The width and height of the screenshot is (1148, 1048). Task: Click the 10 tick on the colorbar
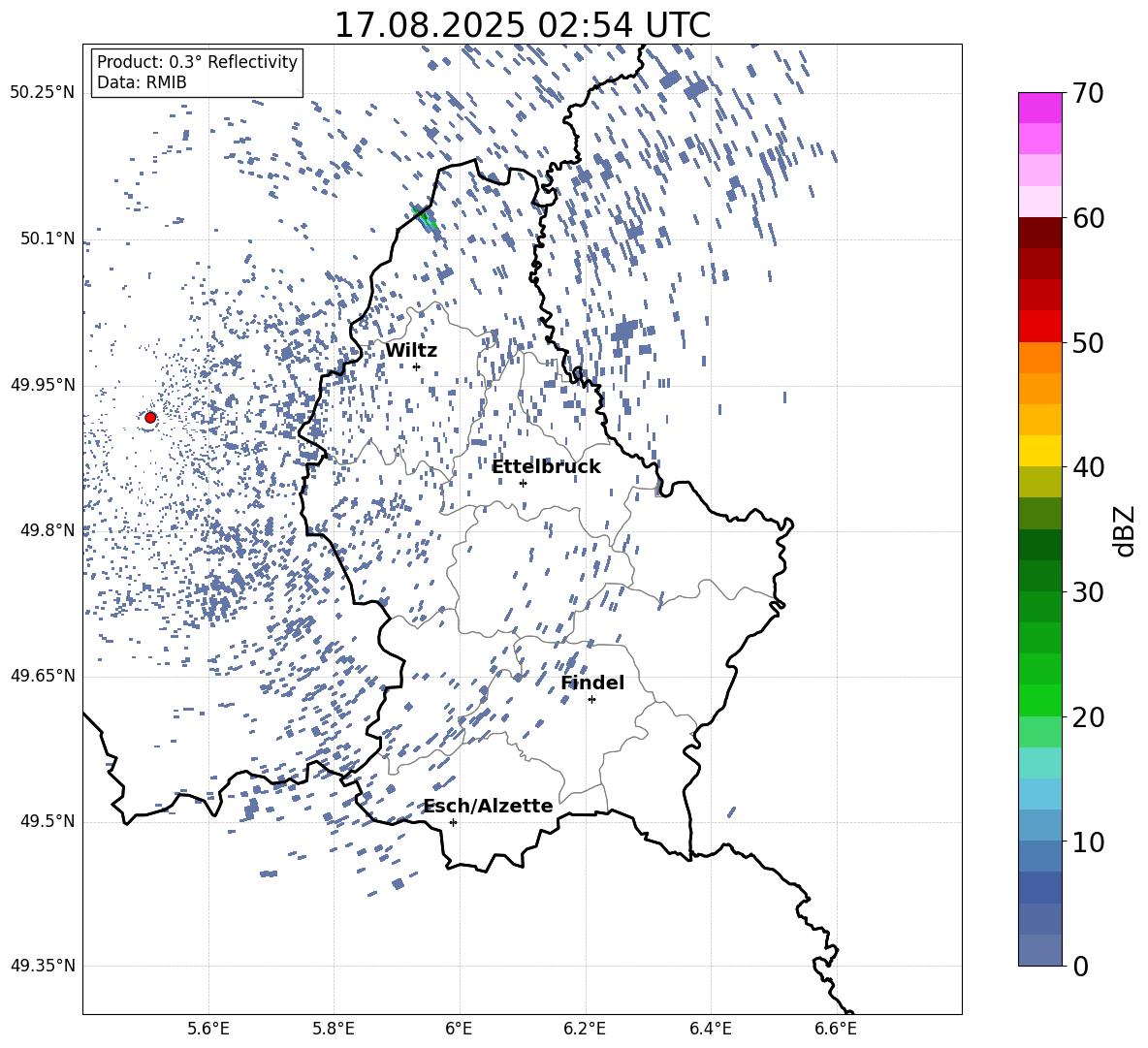pos(1088,842)
